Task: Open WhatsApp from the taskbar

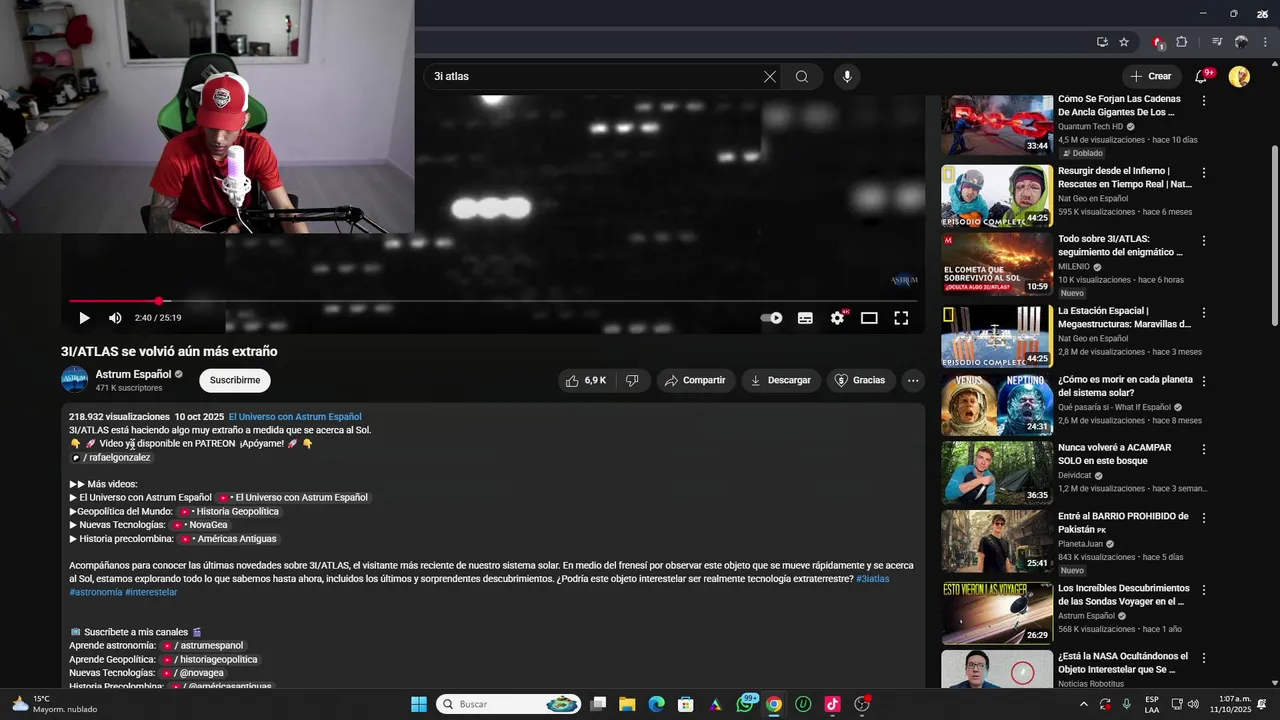Action: (x=746, y=704)
